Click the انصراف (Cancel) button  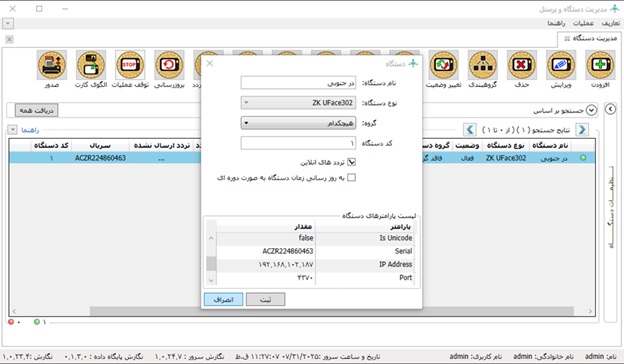(223, 300)
